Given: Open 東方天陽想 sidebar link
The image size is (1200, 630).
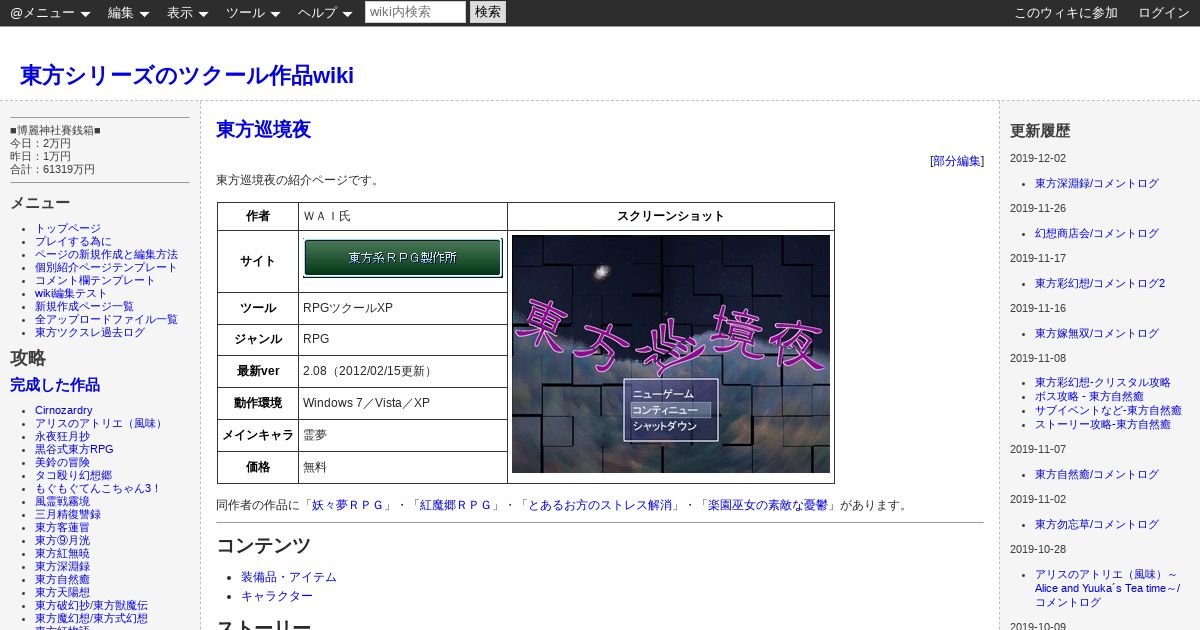Looking at the screenshot, I should [x=62, y=592].
